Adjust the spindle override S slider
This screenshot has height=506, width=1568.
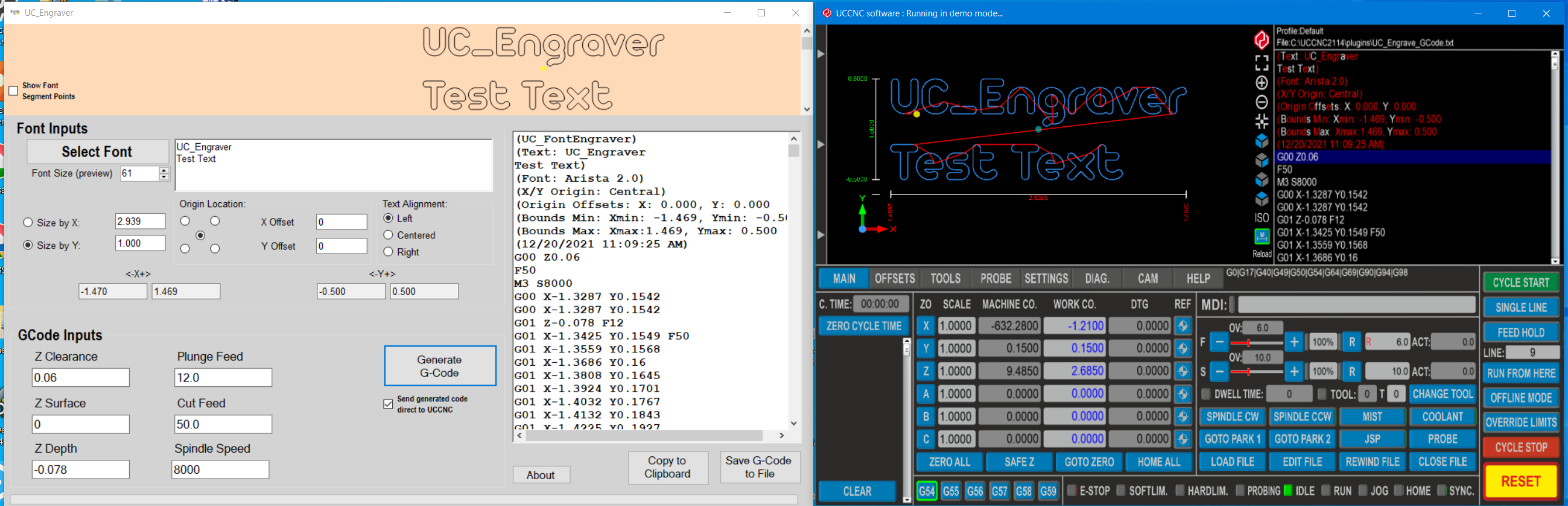point(1256,372)
